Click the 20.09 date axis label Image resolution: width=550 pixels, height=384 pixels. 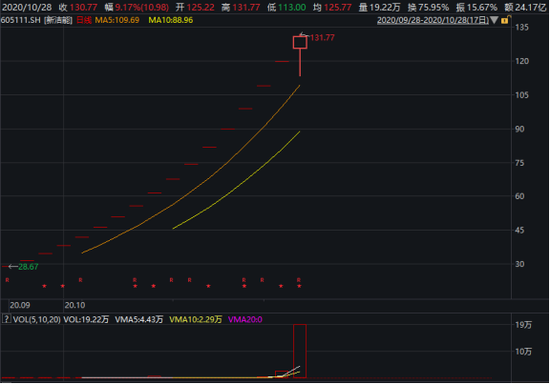click(20, 305)
